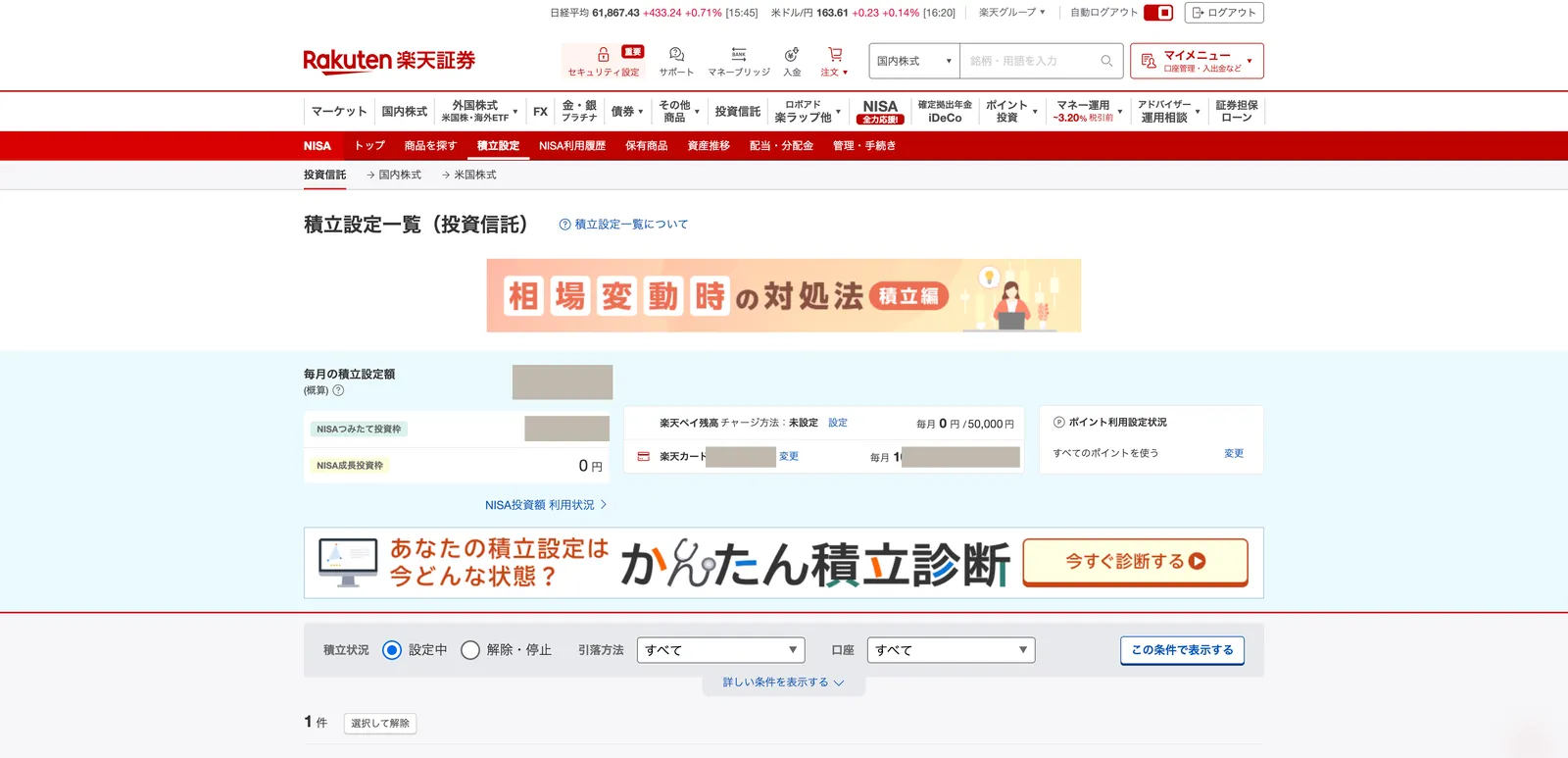The width and height of the screenshot is (1568, 758).
Task: Click the ログアウト button
Action: pyautogui.click(x=1224, y=13)
